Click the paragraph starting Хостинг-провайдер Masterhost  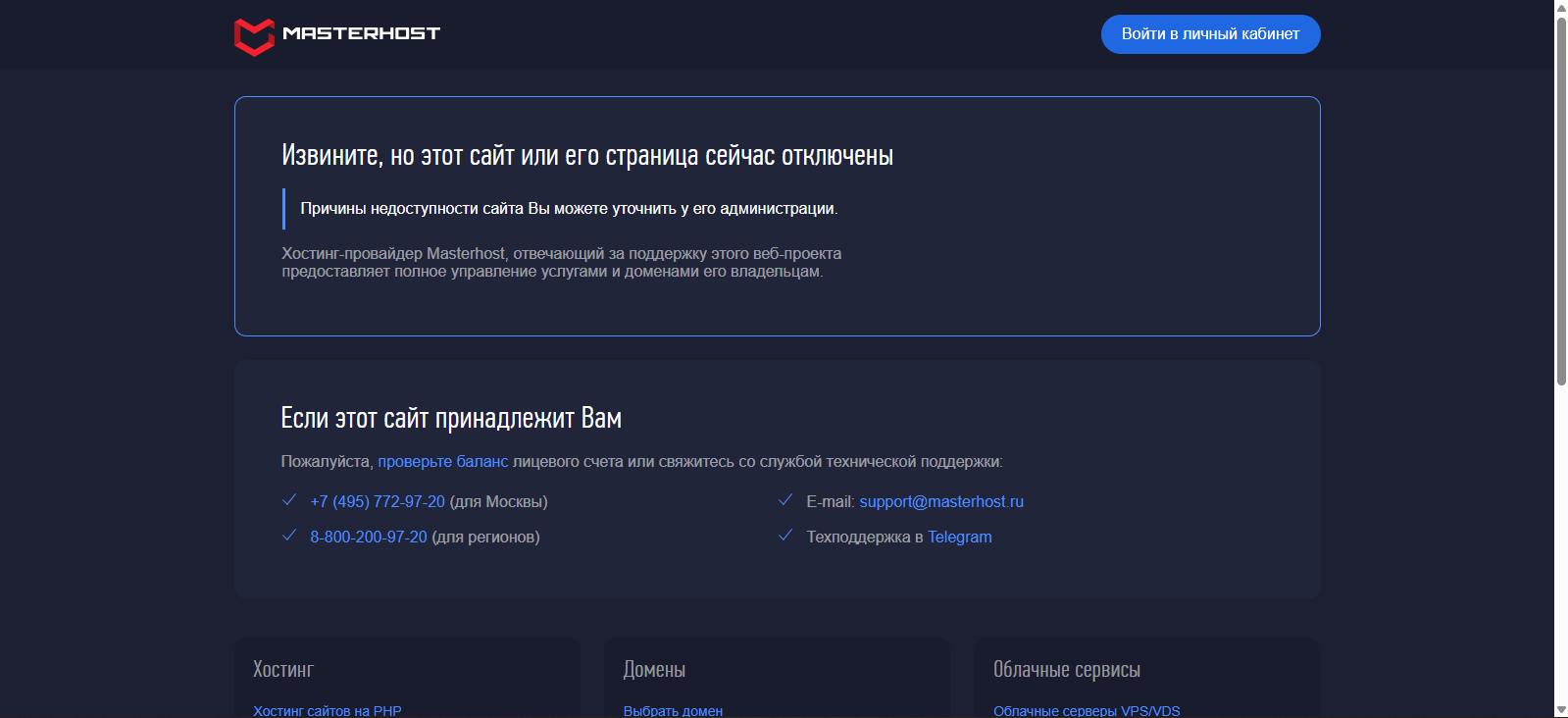562,263
